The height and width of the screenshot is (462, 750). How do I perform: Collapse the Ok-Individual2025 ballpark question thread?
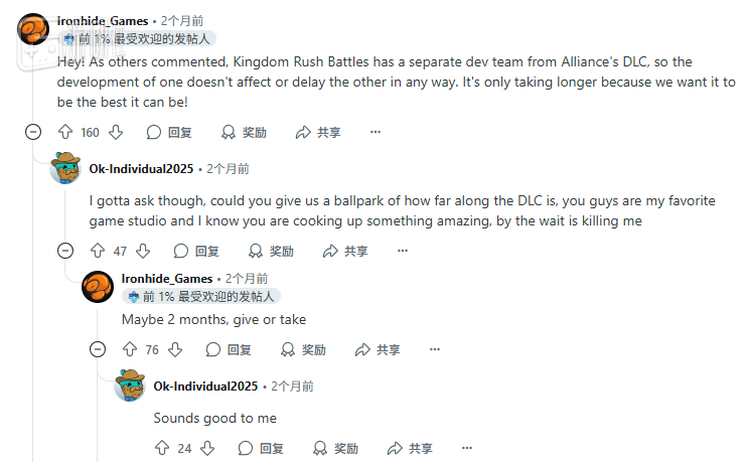click(x=65, y=251)
